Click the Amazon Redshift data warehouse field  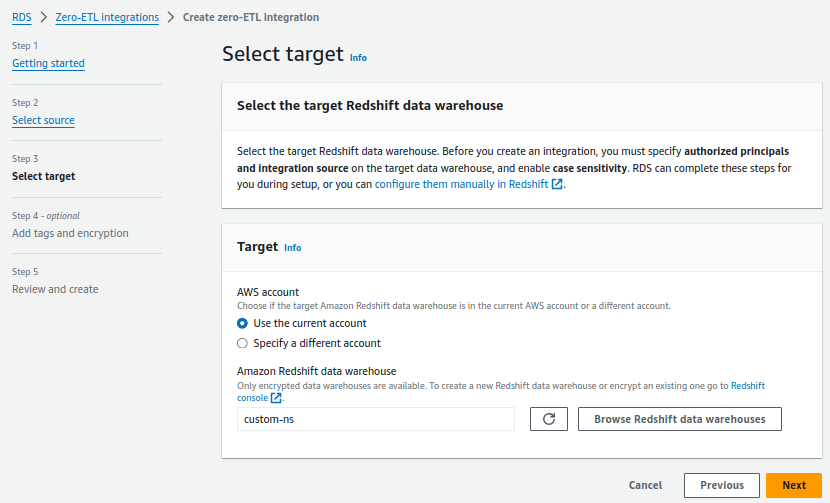tap(376, 419)
